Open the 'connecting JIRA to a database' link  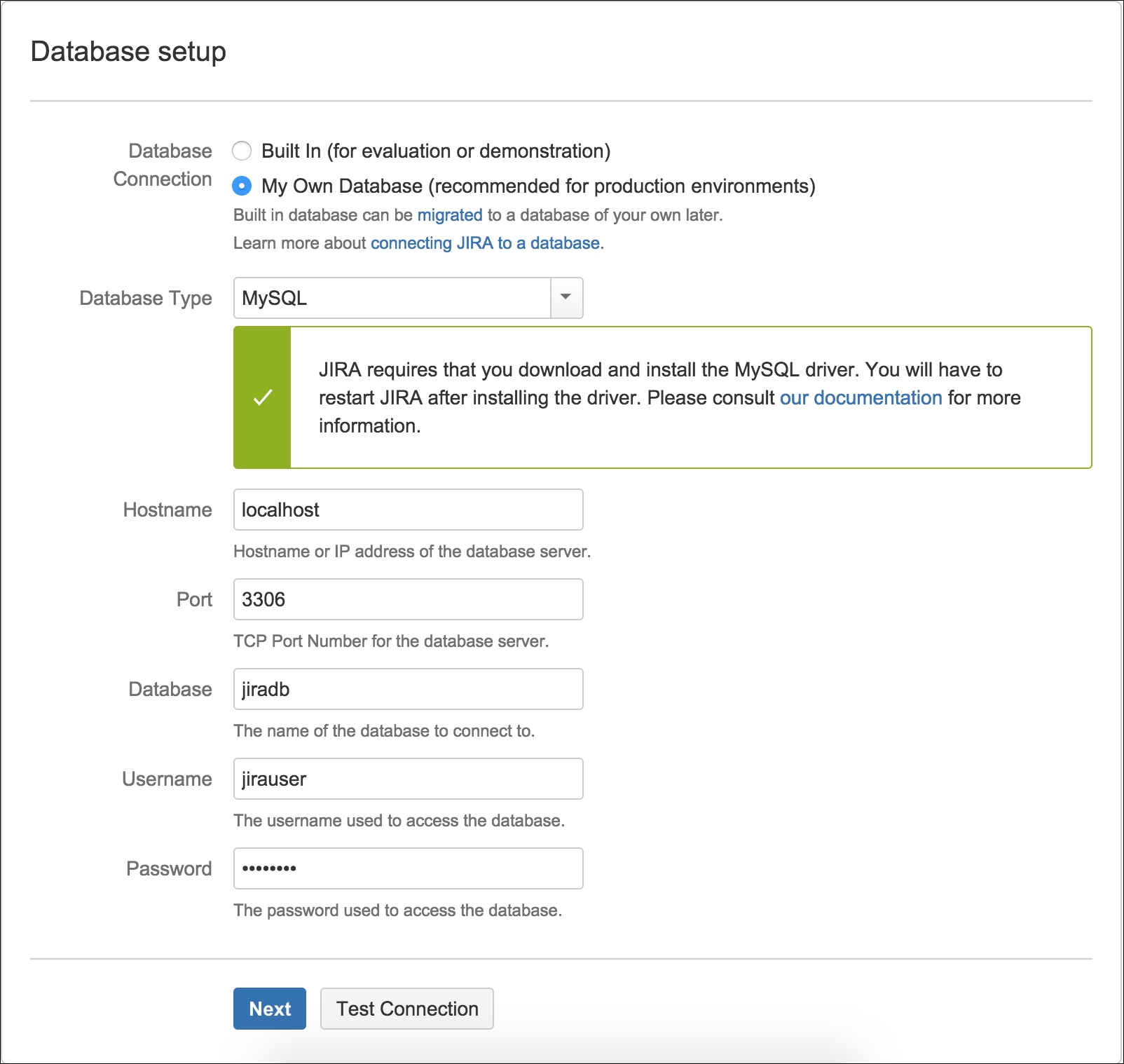tap(485, 243)
